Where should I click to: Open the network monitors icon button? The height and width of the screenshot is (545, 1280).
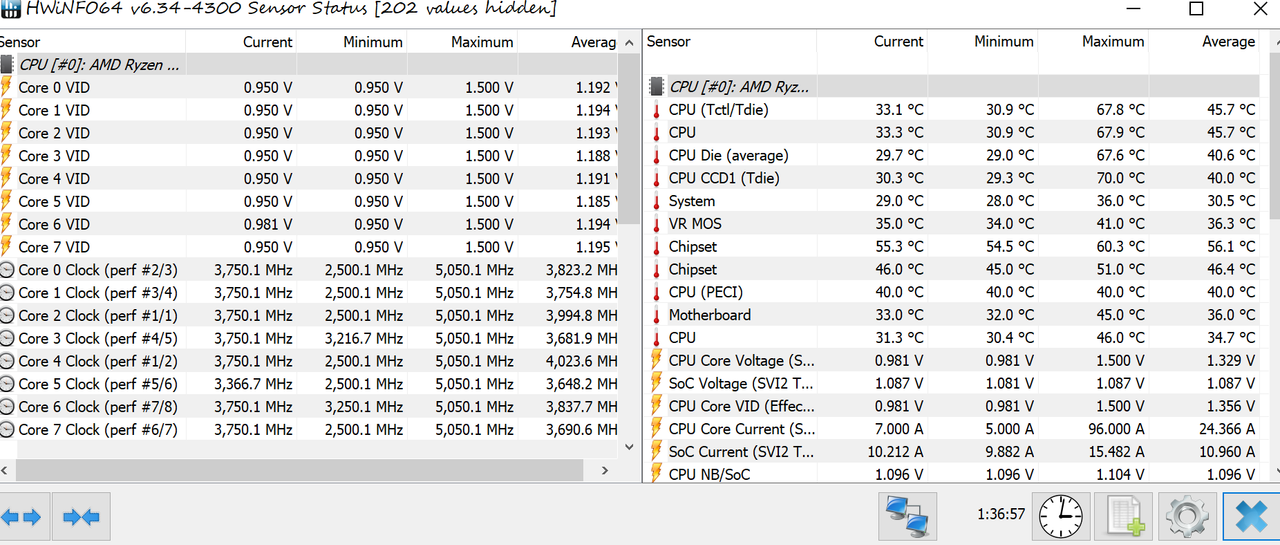[907, 517]
